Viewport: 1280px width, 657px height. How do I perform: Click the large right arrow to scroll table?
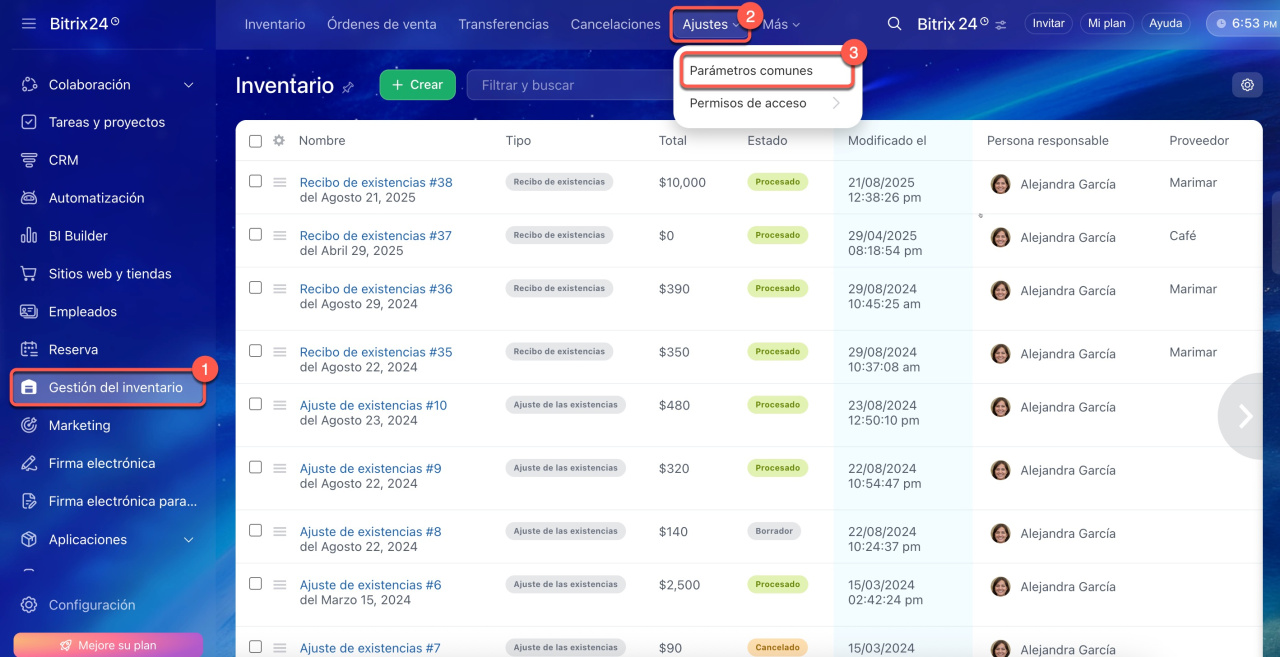[x=1245, y=416]
